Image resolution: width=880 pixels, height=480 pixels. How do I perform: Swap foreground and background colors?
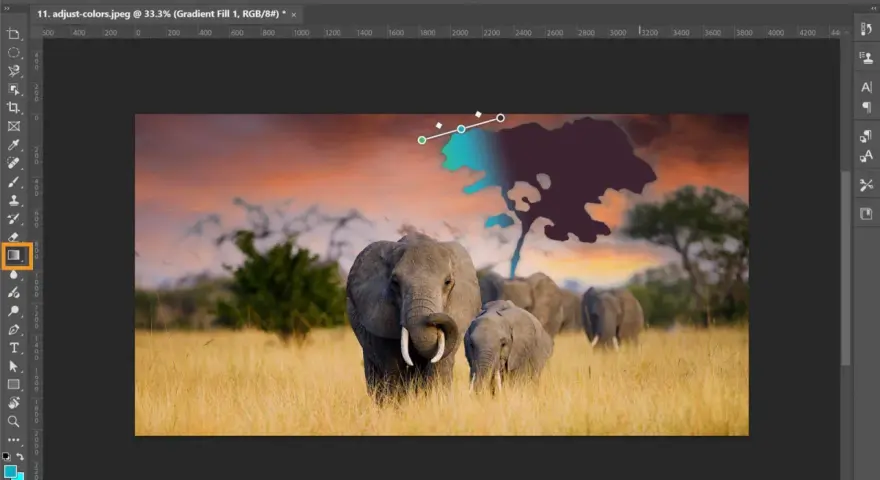click(20, 456)
